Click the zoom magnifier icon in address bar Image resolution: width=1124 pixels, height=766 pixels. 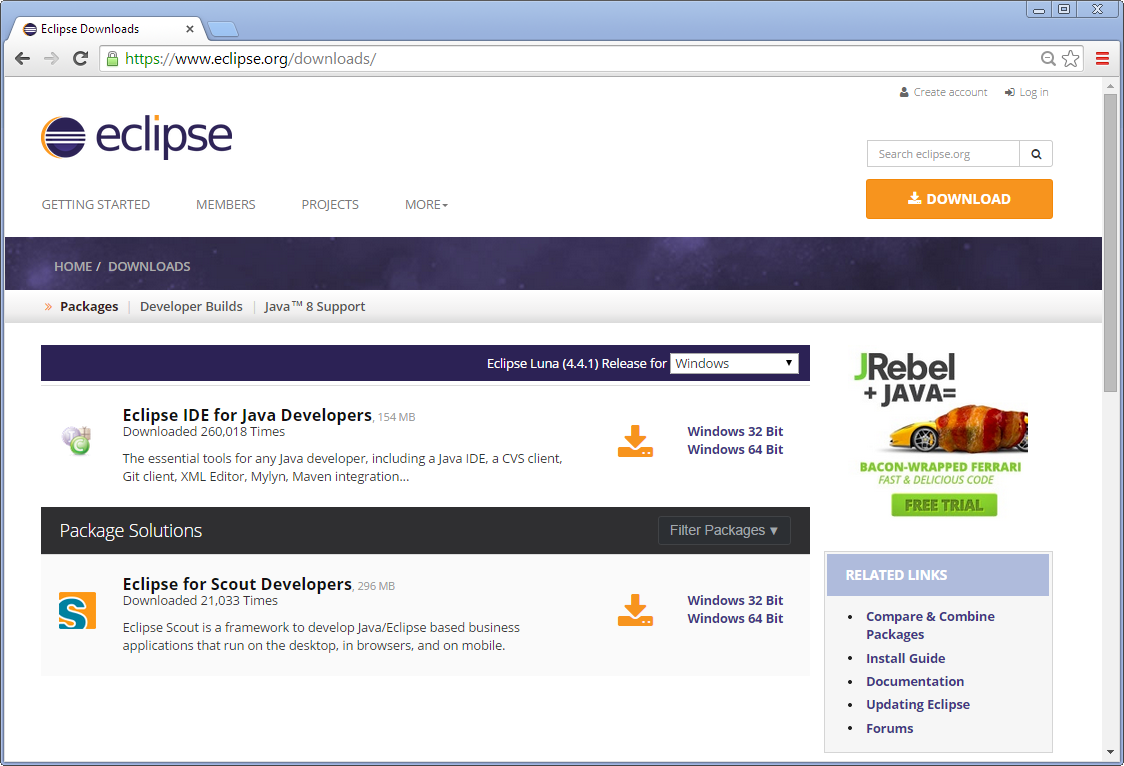[1048, 59]
